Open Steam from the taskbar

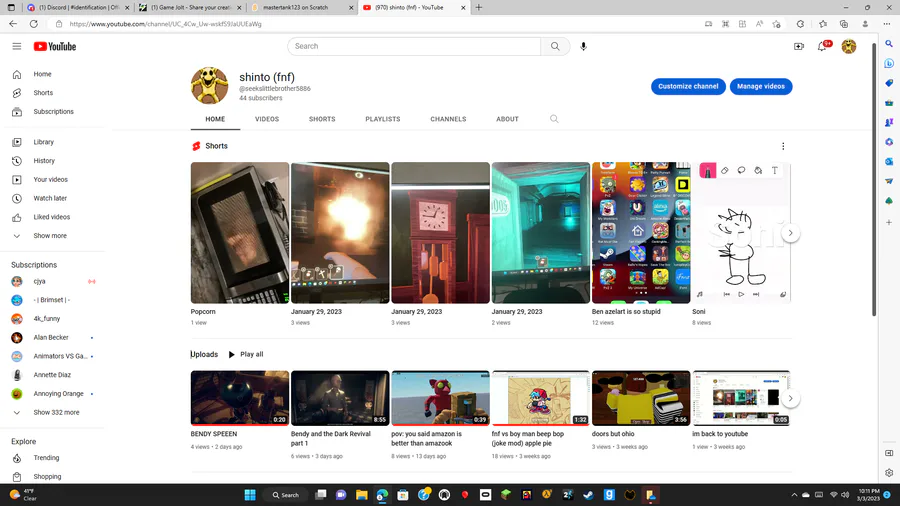coord(588,495)
